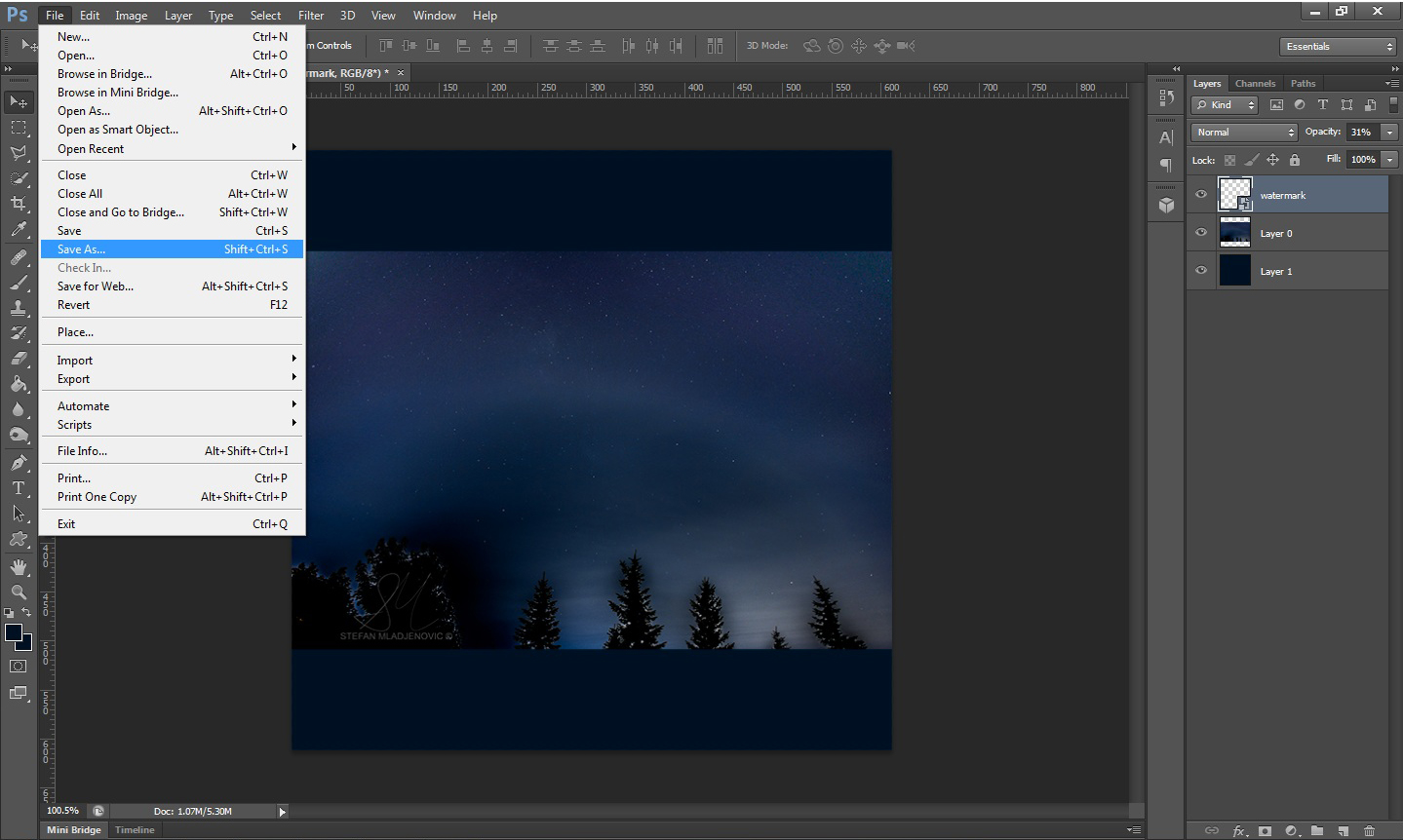Image resolution: width=1403 pixels, height=840 pixels.
Task: Open the Normal blend mode dropdown
Action: (1245, 133)
